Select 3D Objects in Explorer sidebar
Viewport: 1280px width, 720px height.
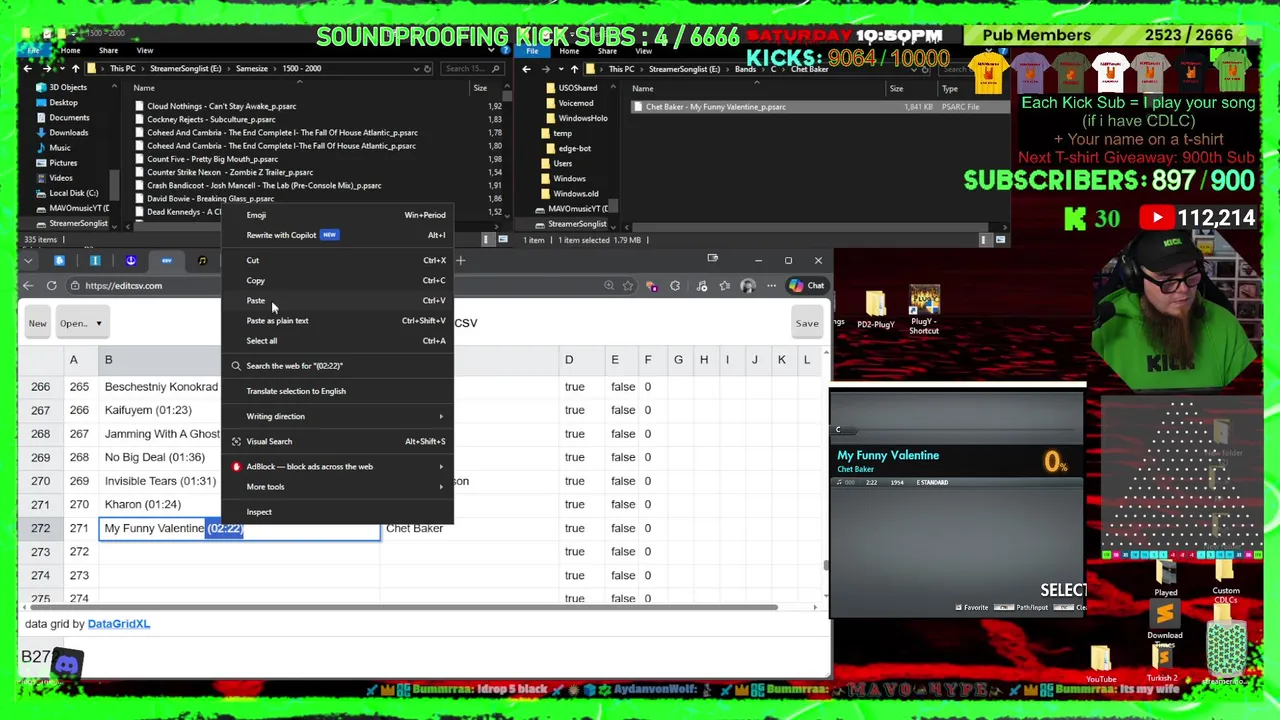pyautogui.click(x=68, y=87)
